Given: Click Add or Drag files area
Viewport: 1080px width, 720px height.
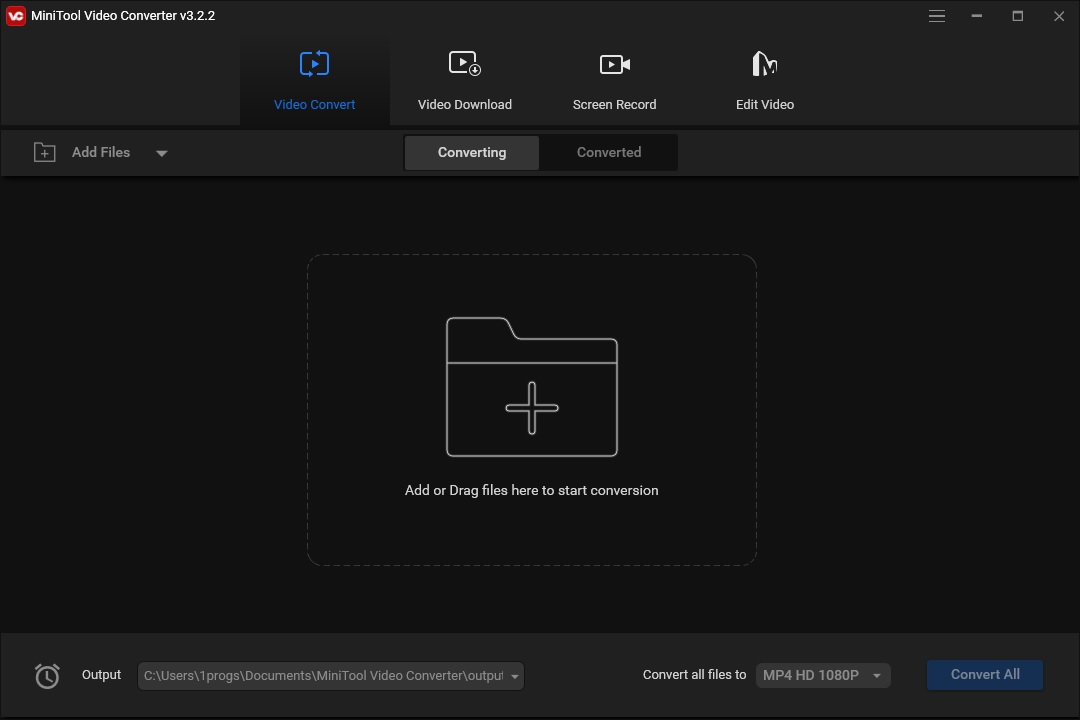Looking at the screenshot, I should tap(531, 490).
